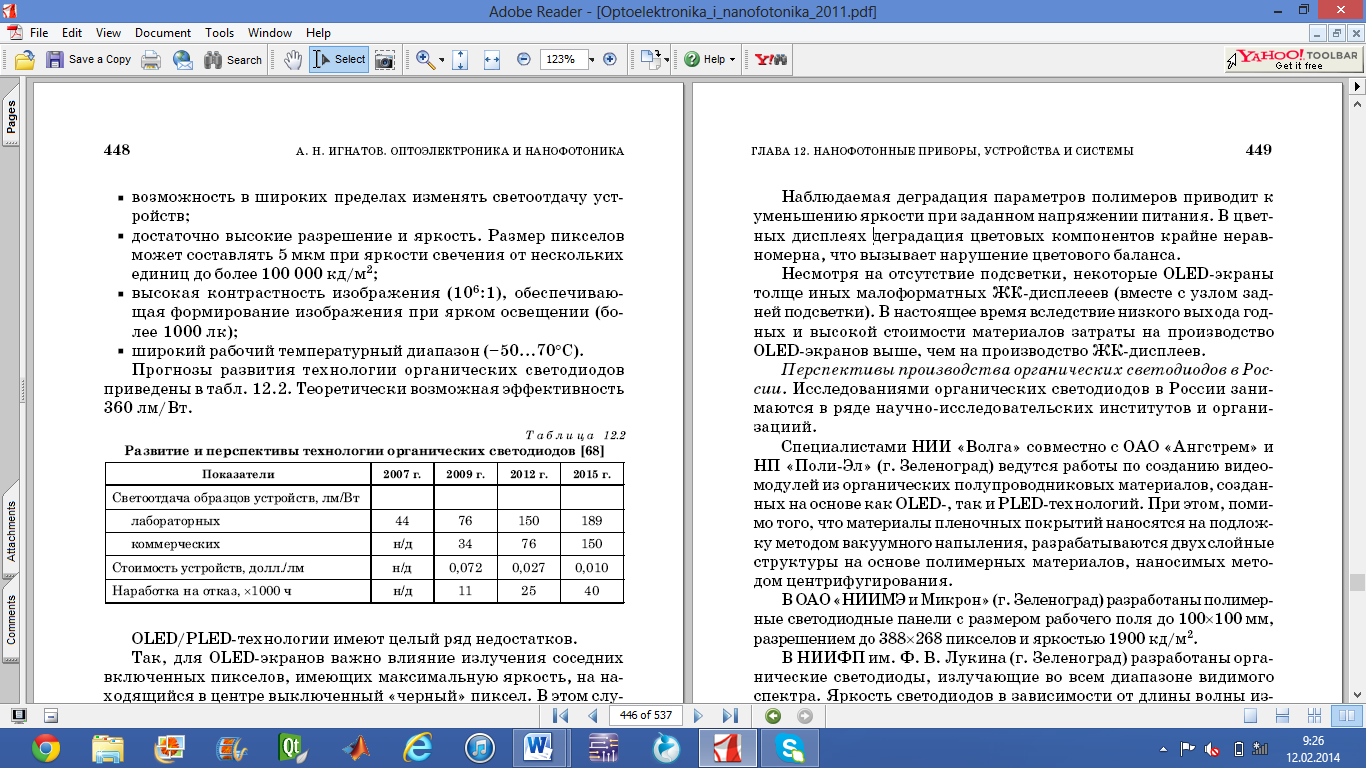Open the View menu

click(108, 33)
